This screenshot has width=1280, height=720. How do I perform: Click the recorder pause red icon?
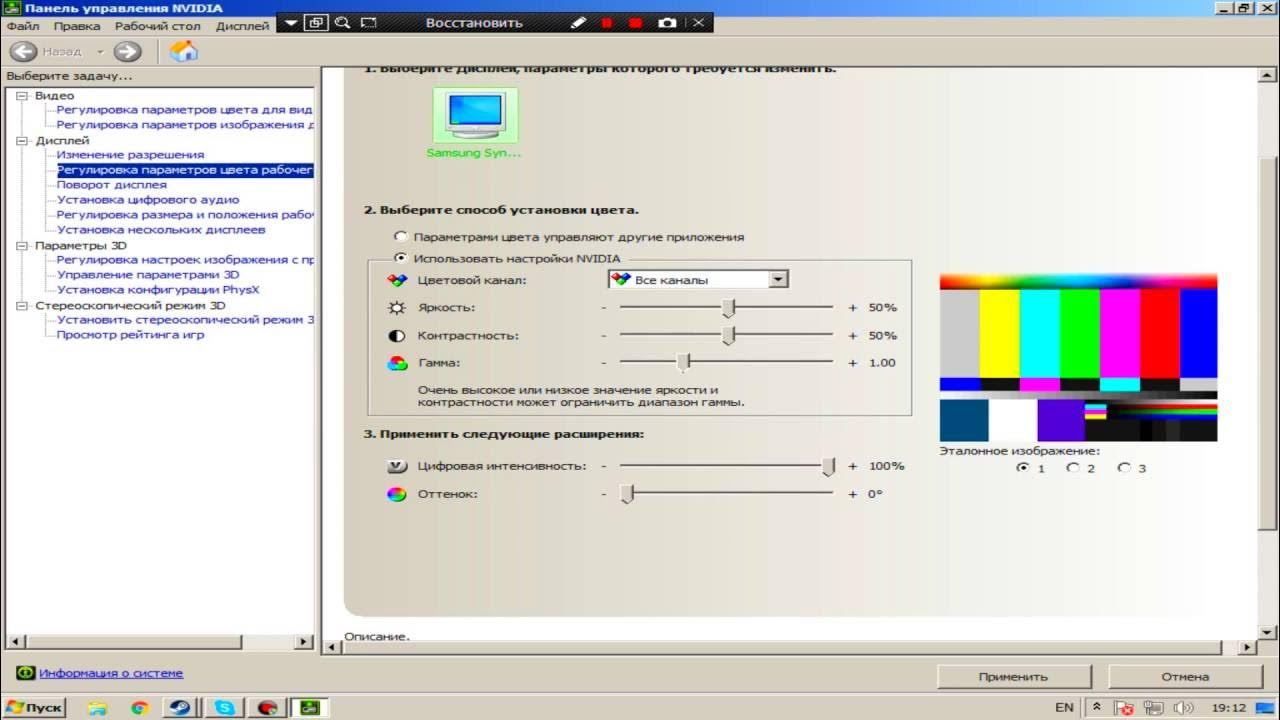pos(606,23)
